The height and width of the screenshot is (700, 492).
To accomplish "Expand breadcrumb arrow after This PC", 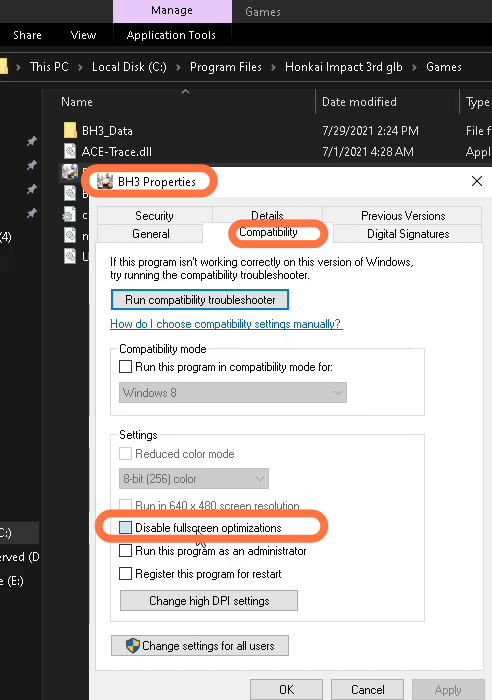I will pyautogui.click(x=80, y=67).
